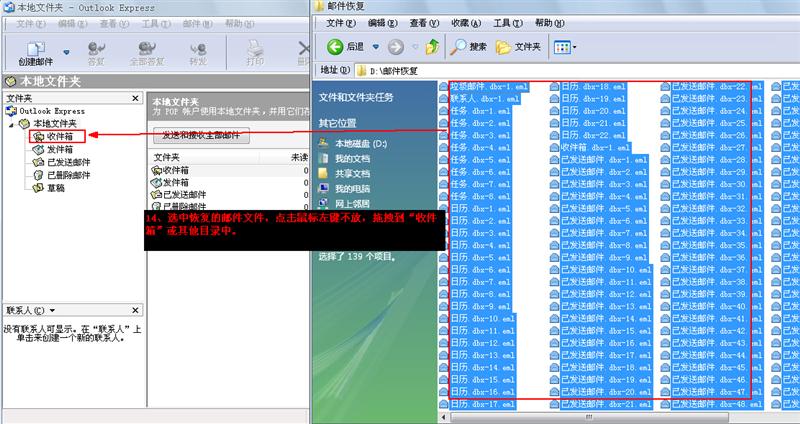Open 搜索 (Search) in Explorer toolbar

(468, 46)
